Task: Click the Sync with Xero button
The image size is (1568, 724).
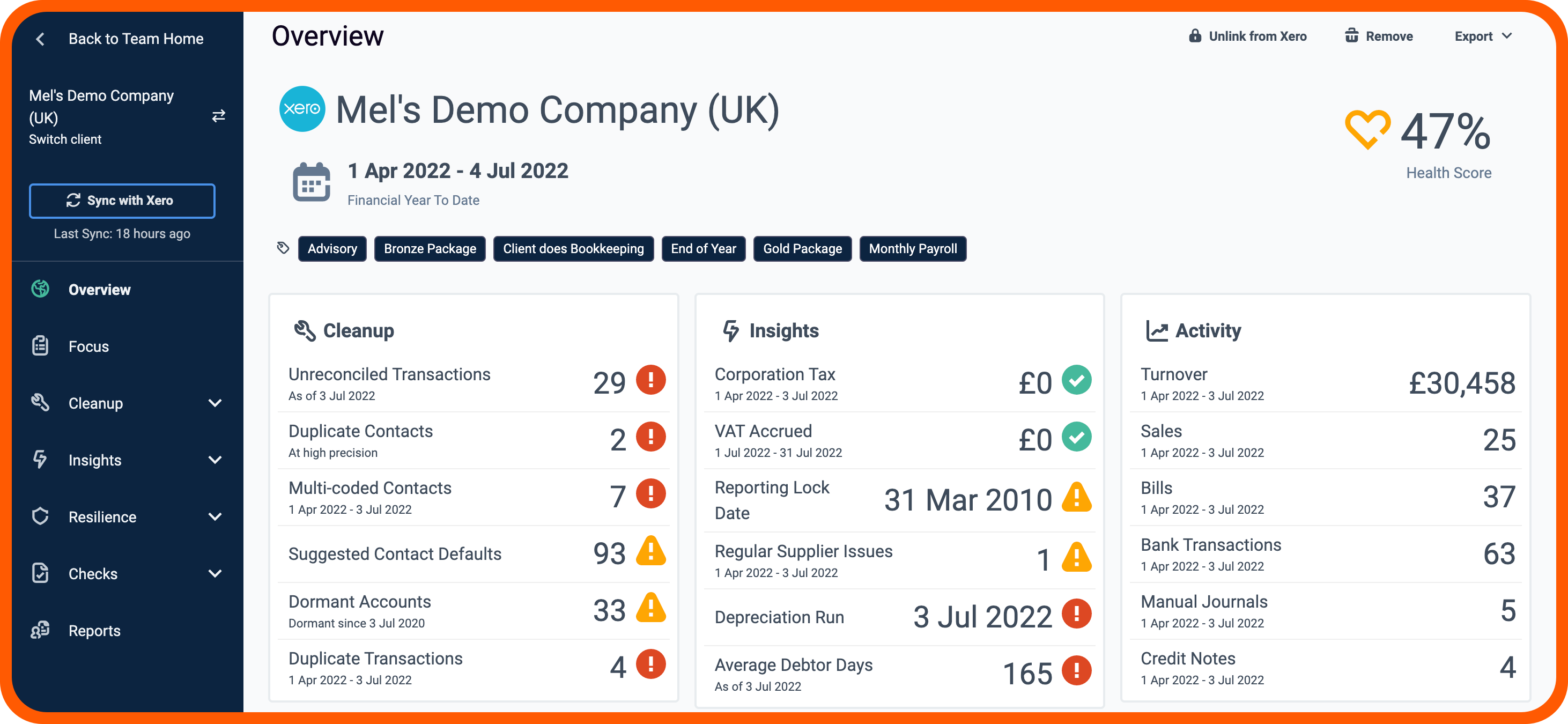Action: (122, 201)
